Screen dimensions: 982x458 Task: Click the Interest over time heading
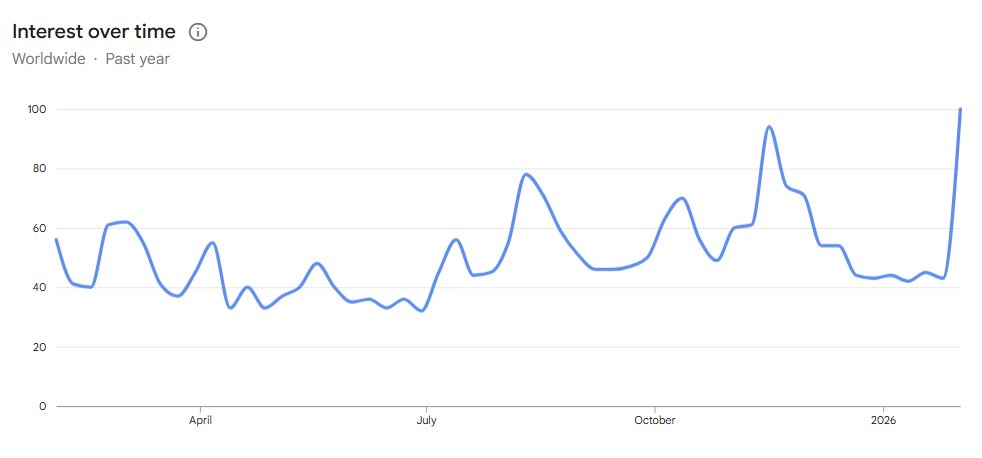[94, 32]
